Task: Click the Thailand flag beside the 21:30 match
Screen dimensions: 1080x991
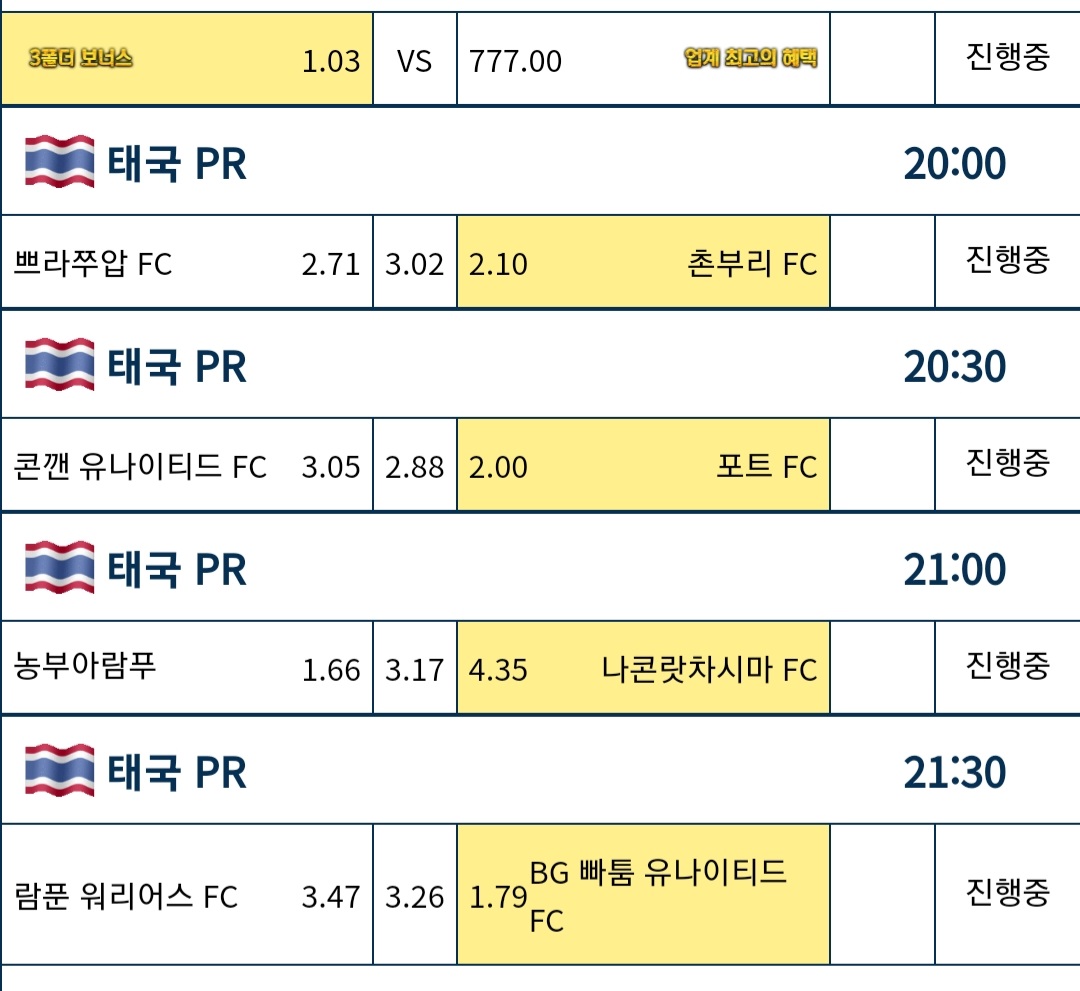Action: click(59, 770)
